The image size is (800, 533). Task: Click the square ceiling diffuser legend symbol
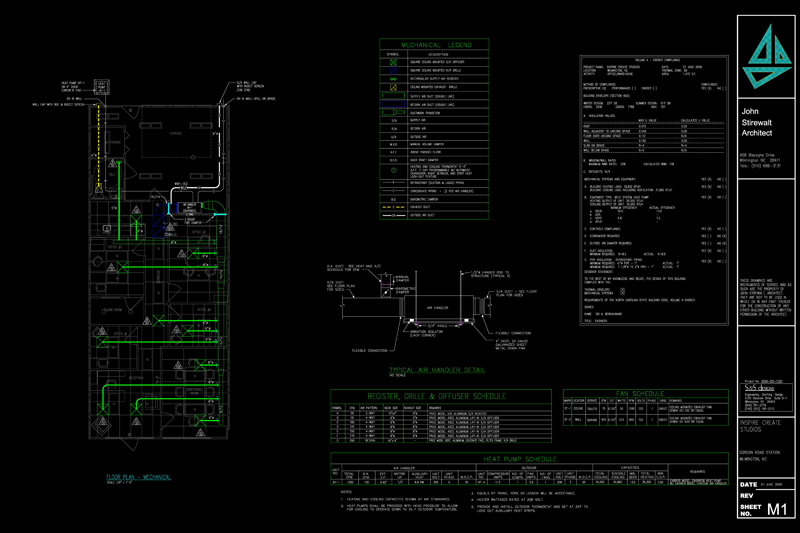pyautogui.click(x=392, y=62)
